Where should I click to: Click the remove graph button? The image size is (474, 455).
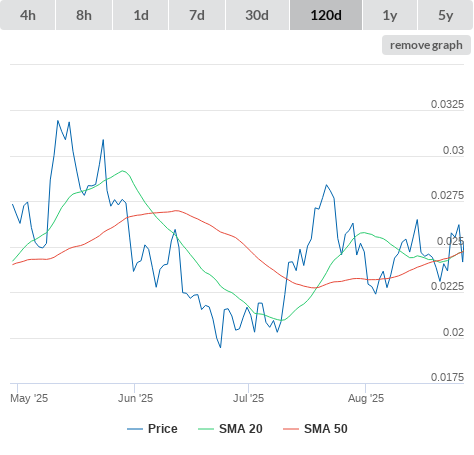426,45
